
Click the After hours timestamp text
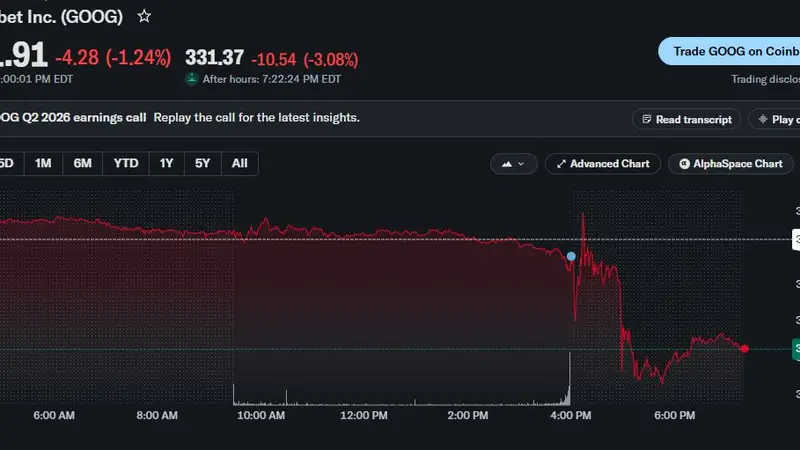[271, 79]
